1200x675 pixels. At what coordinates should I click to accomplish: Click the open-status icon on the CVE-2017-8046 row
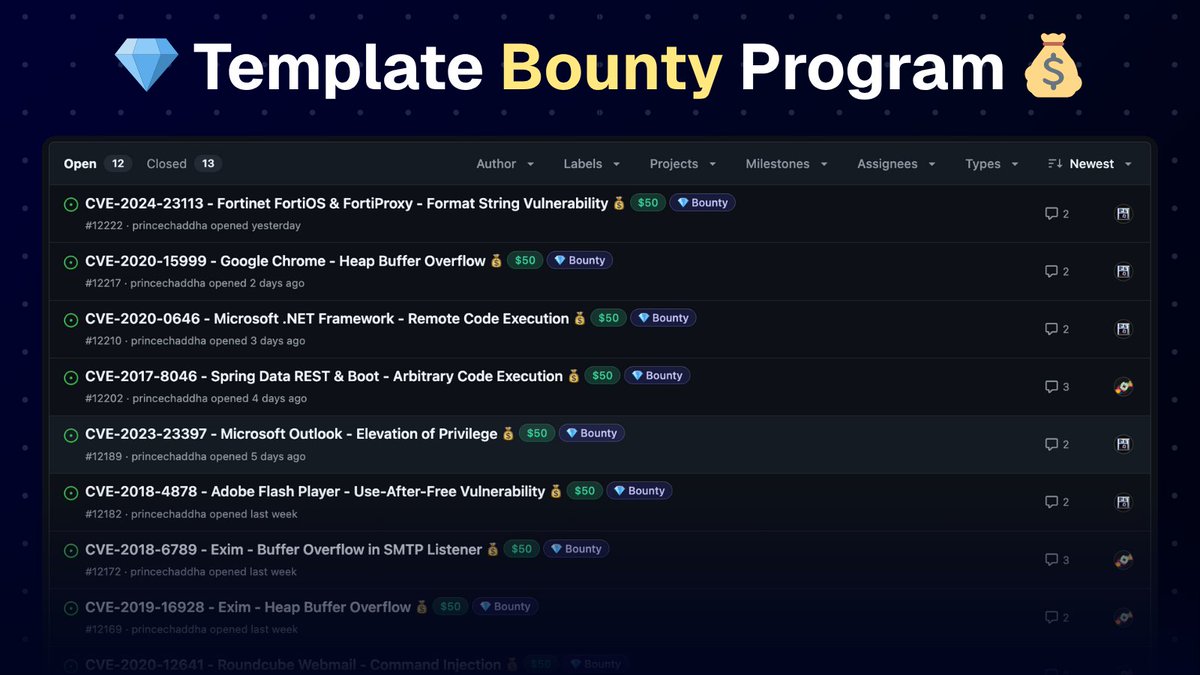tap(71, 378)
